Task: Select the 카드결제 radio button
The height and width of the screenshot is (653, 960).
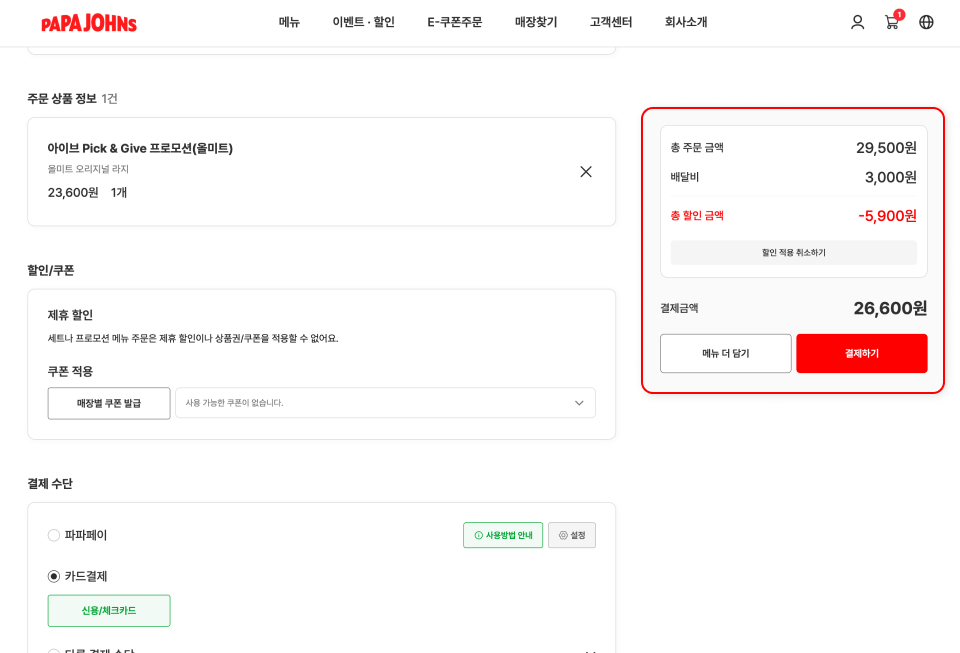Action: click(54, 576)
